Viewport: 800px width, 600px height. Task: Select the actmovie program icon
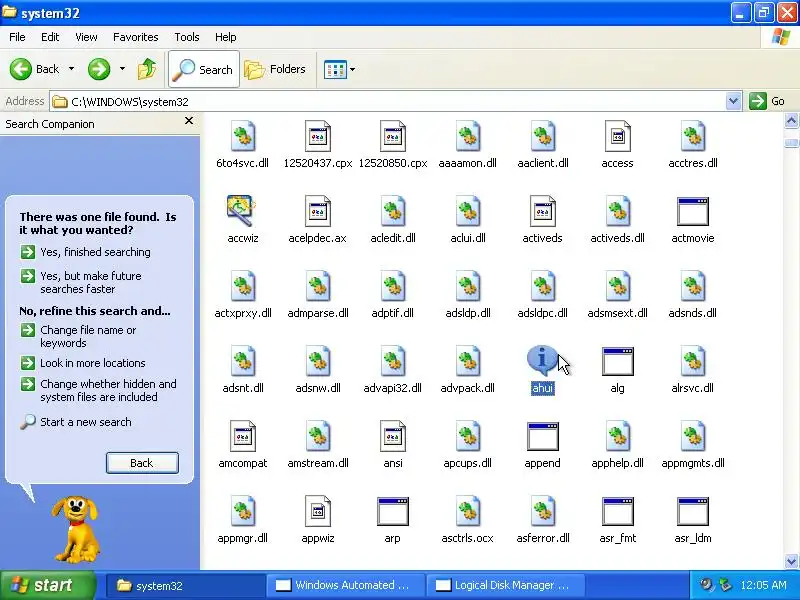pos(693,211)
